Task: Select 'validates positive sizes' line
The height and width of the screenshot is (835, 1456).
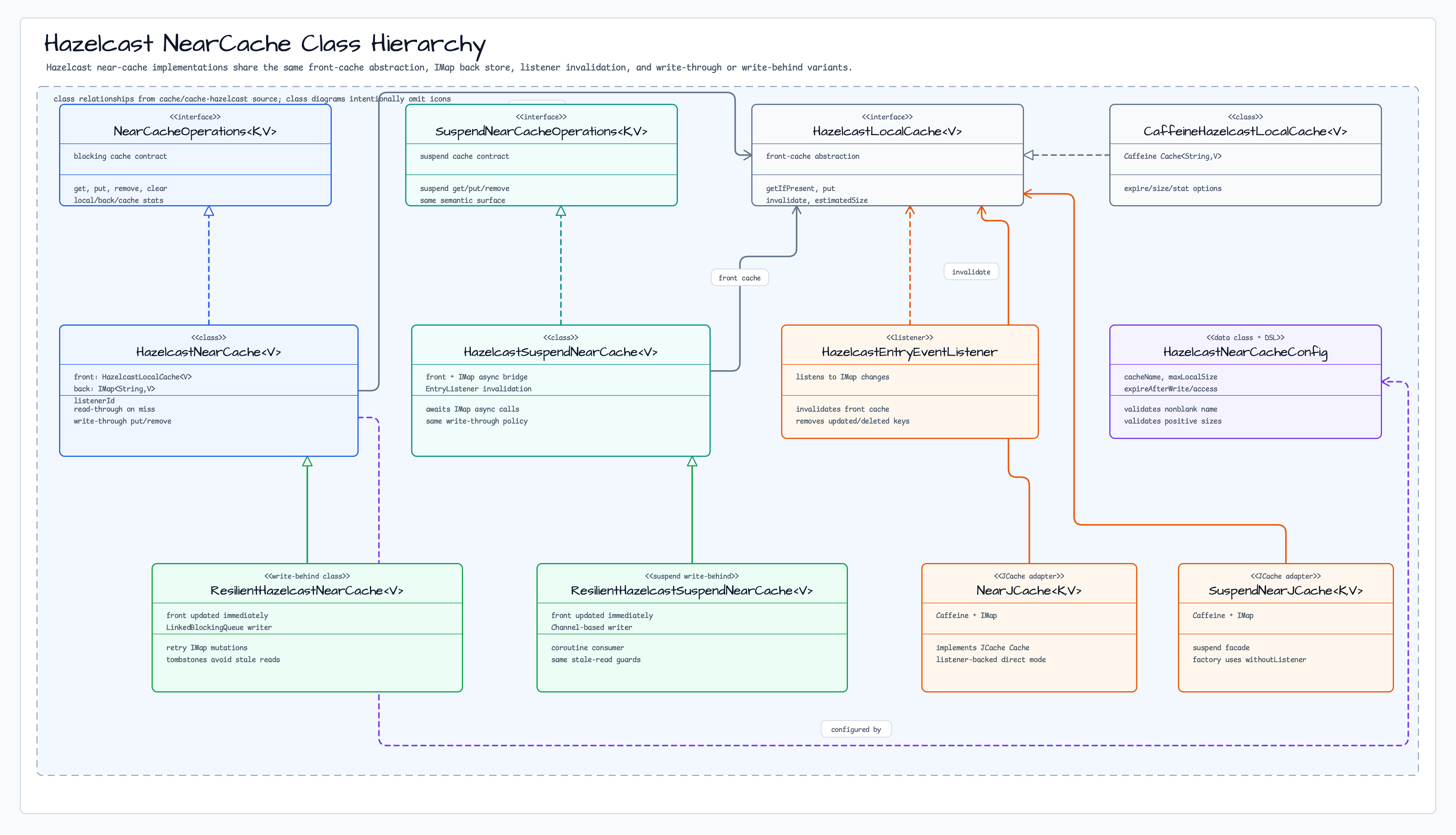Action: [1172, 421]
